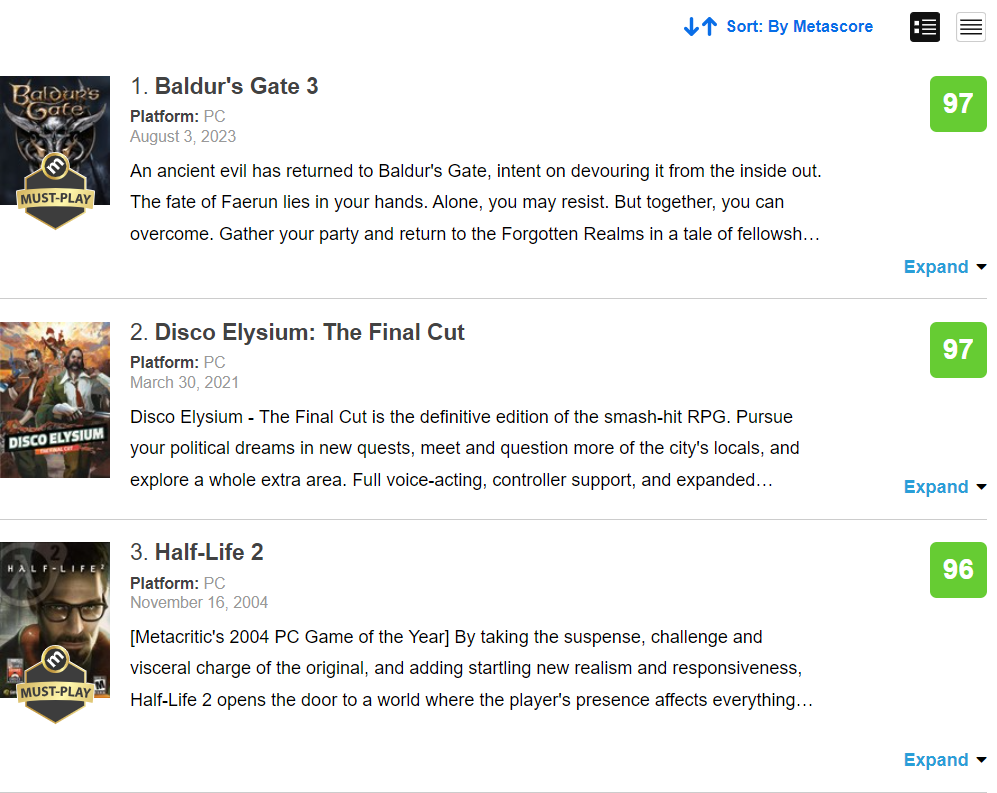Click Half-Life 2 metascore 96 box
The image size is (997, 793).
pyautogui.click(x=957, y=570)
